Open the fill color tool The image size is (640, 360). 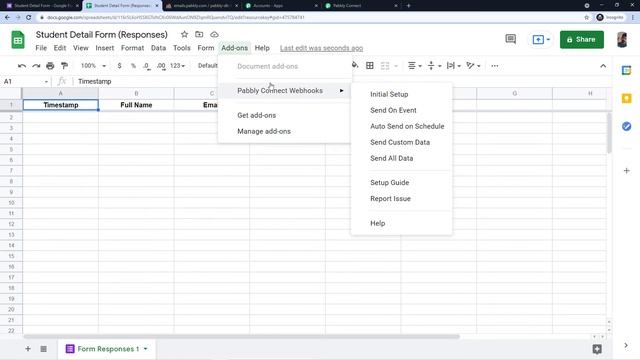(x=355, y=66)
